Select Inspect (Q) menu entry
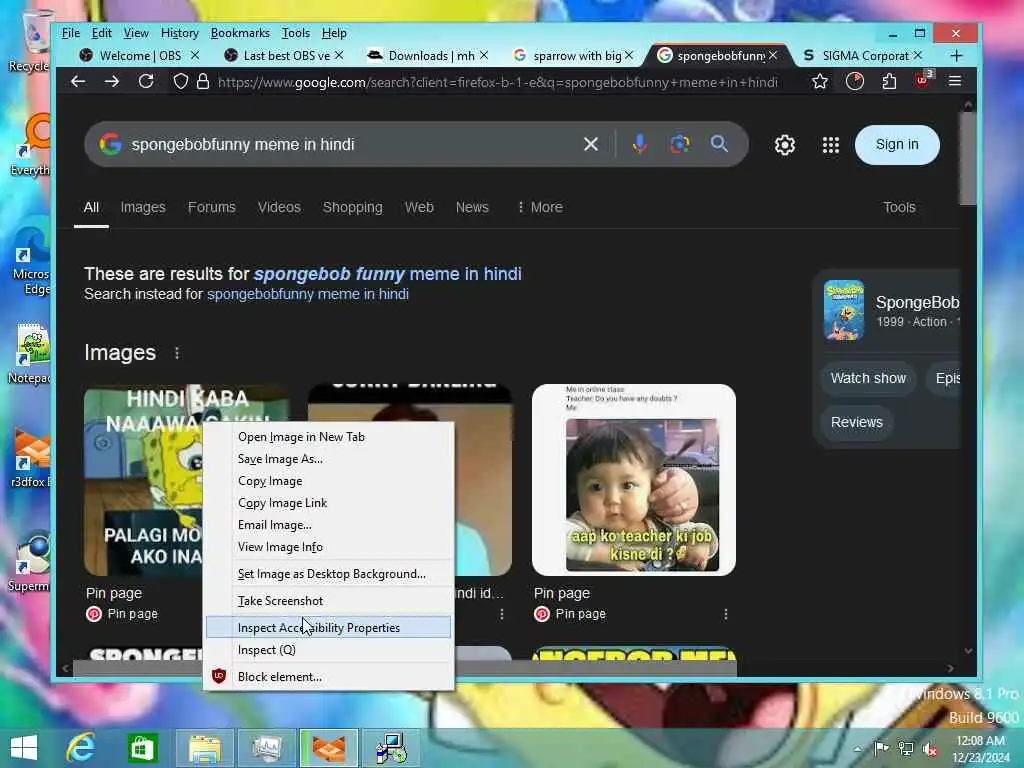This screenshot has height=768, width=1024. 328,650
